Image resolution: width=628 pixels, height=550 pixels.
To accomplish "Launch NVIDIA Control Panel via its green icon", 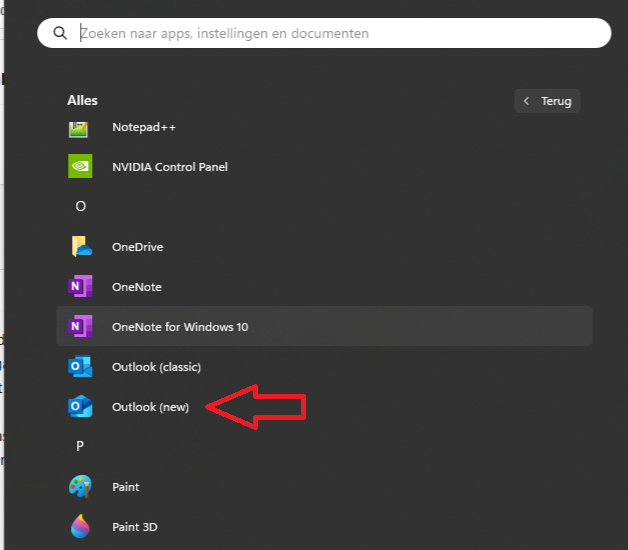I will (80, 166).
